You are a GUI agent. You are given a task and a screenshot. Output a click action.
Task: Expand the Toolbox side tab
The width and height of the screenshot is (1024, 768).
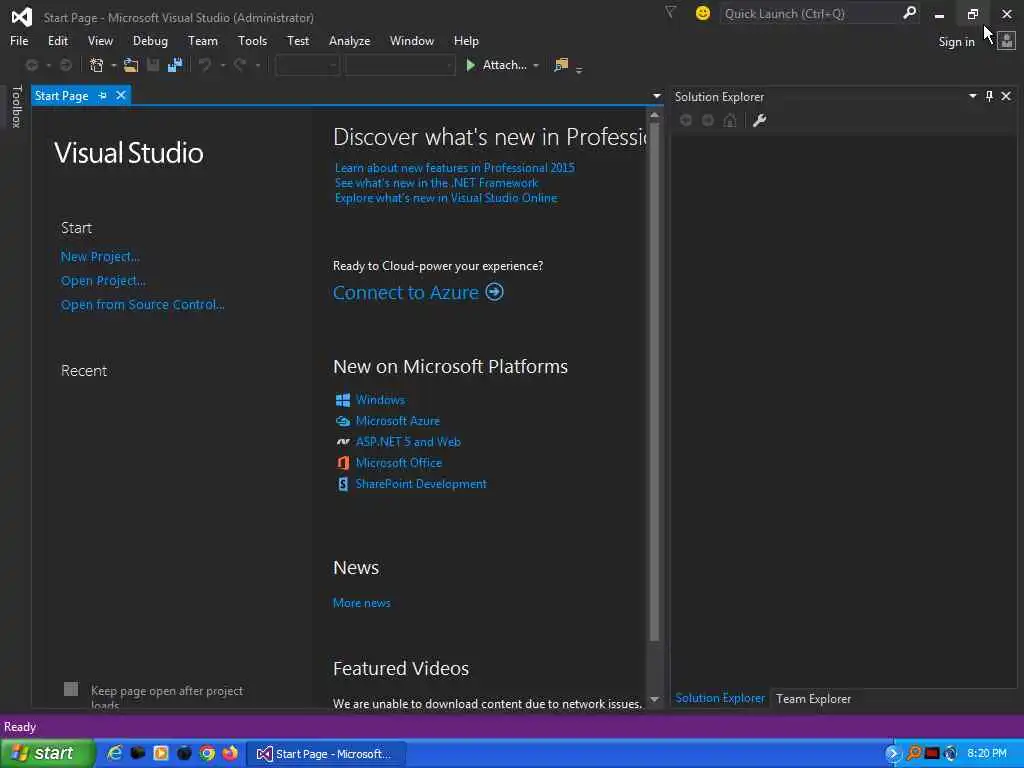[x=16, y=106]
